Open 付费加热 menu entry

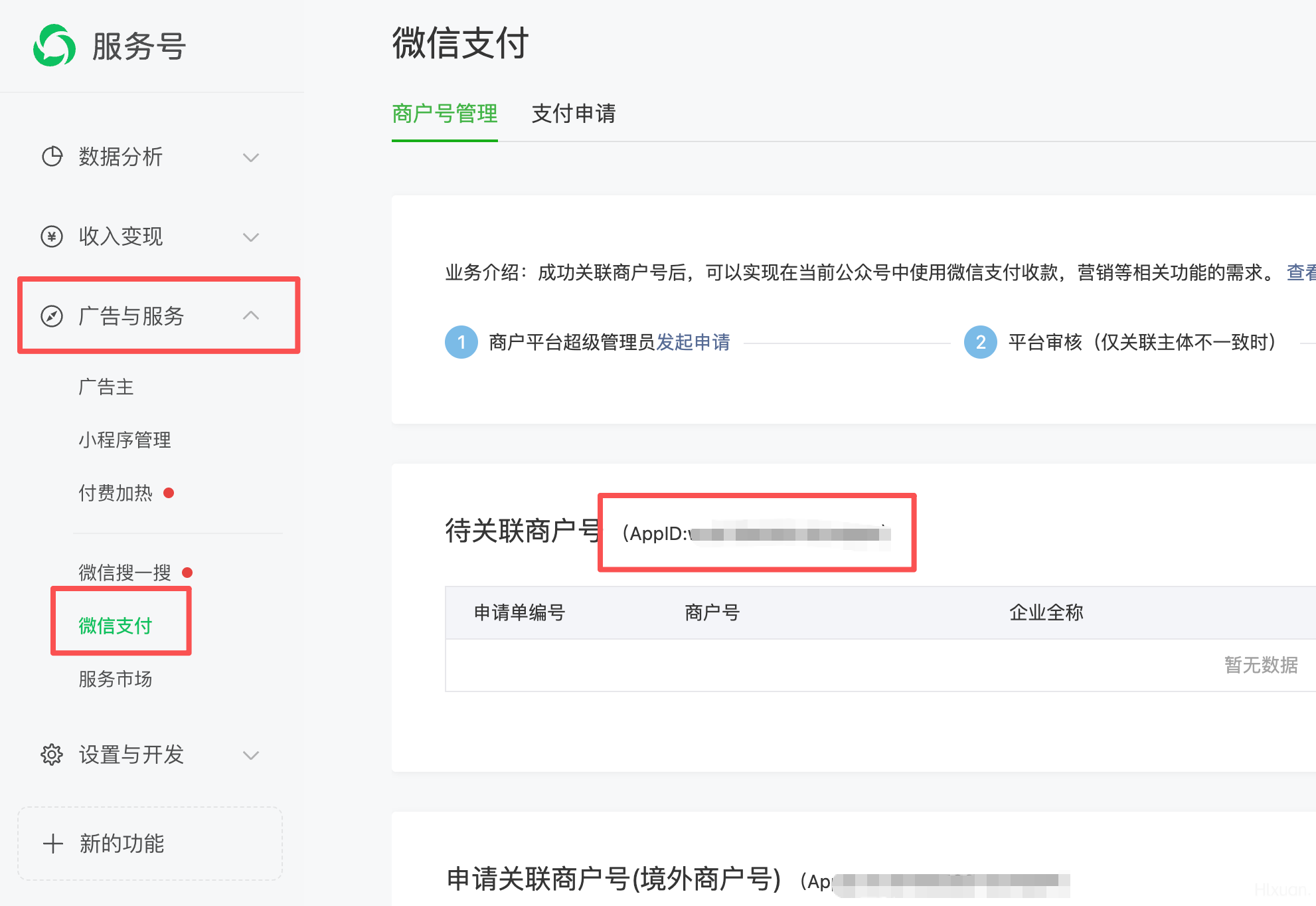click(x=116, y=493)
